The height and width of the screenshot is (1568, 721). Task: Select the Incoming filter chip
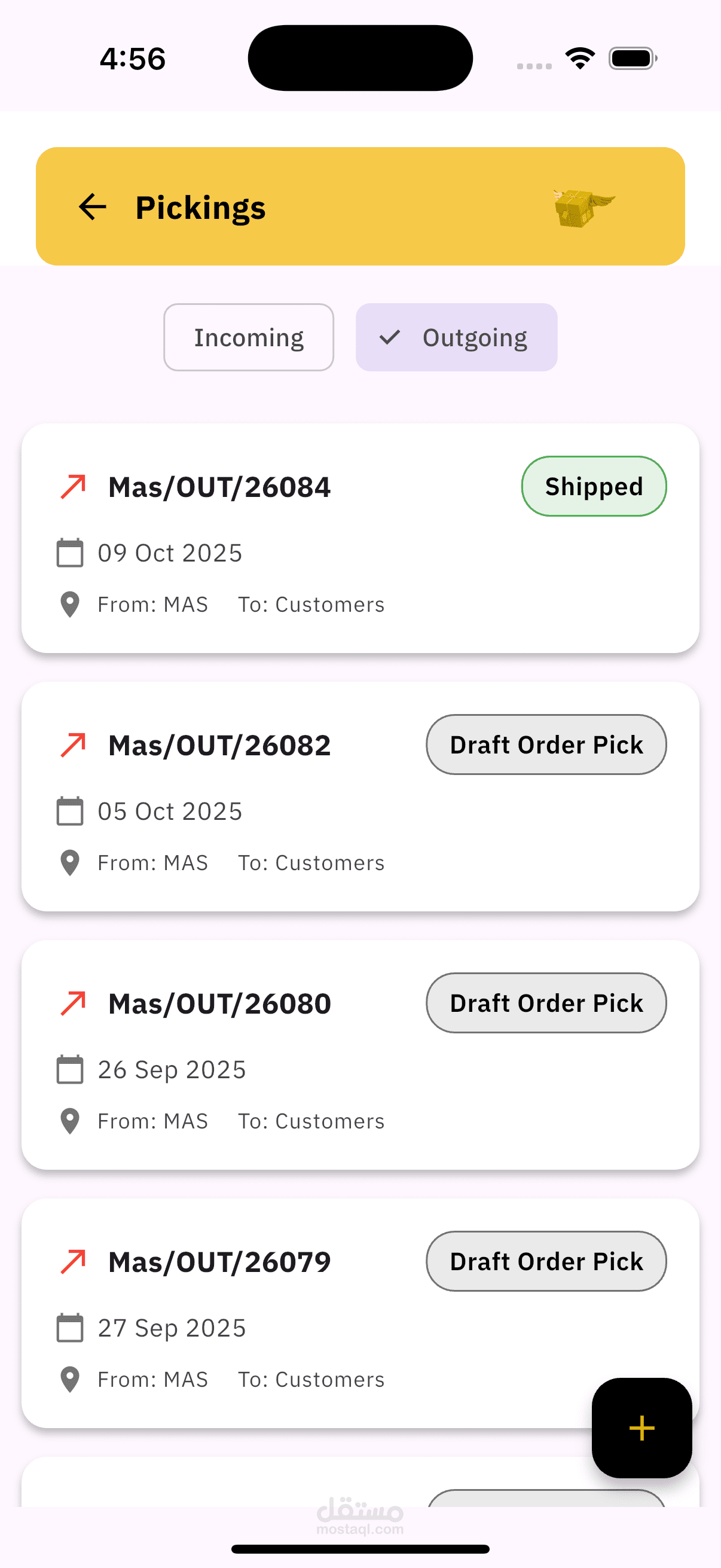tap(248, 337)
